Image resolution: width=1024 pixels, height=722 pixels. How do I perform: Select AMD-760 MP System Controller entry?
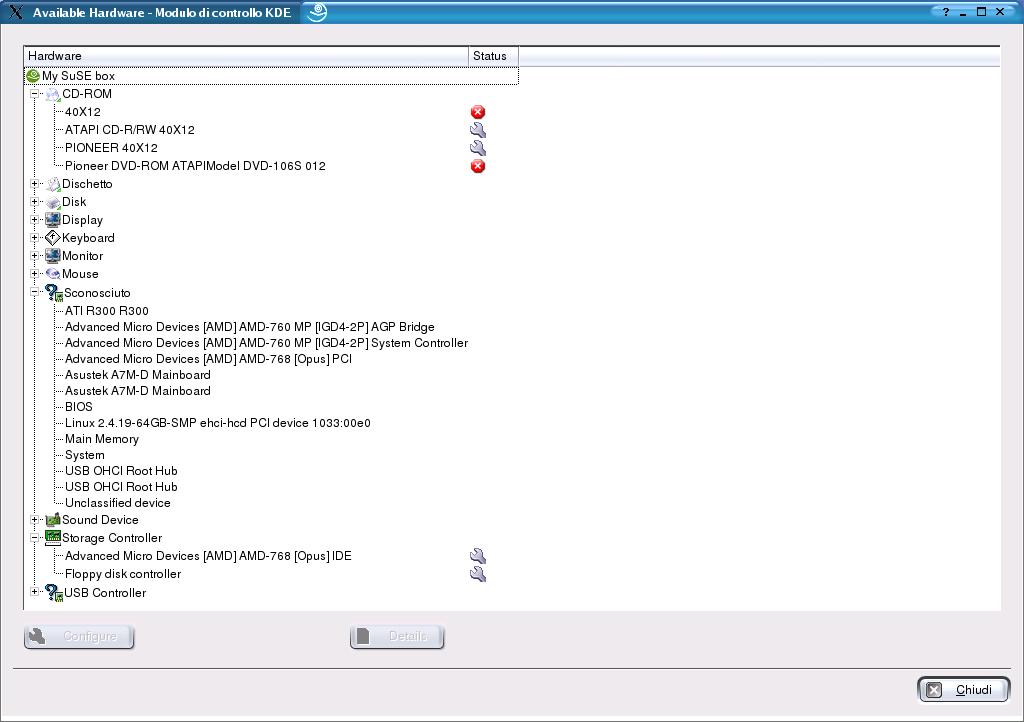[266, 343]
